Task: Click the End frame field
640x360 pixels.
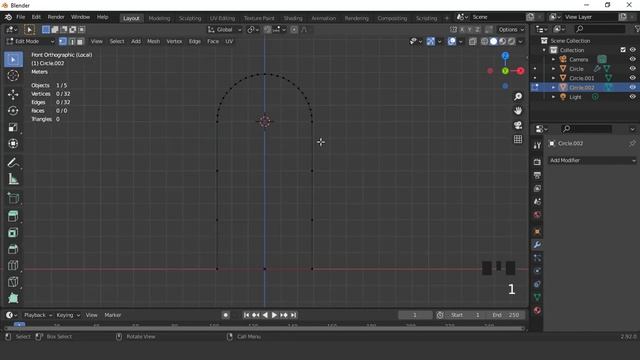Action: [x=506, y=315]
